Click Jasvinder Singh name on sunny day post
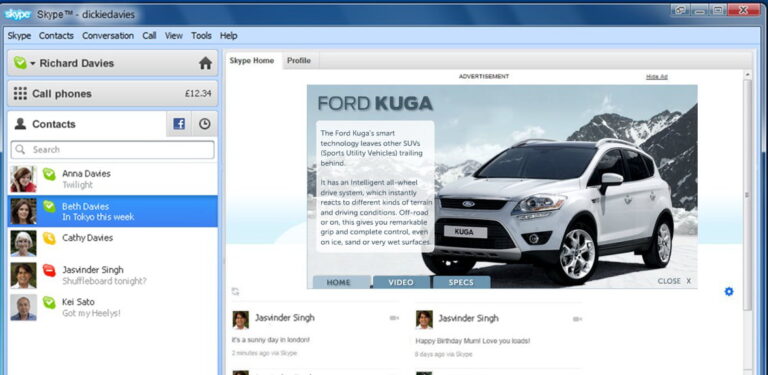 click(x=285, y=318)
